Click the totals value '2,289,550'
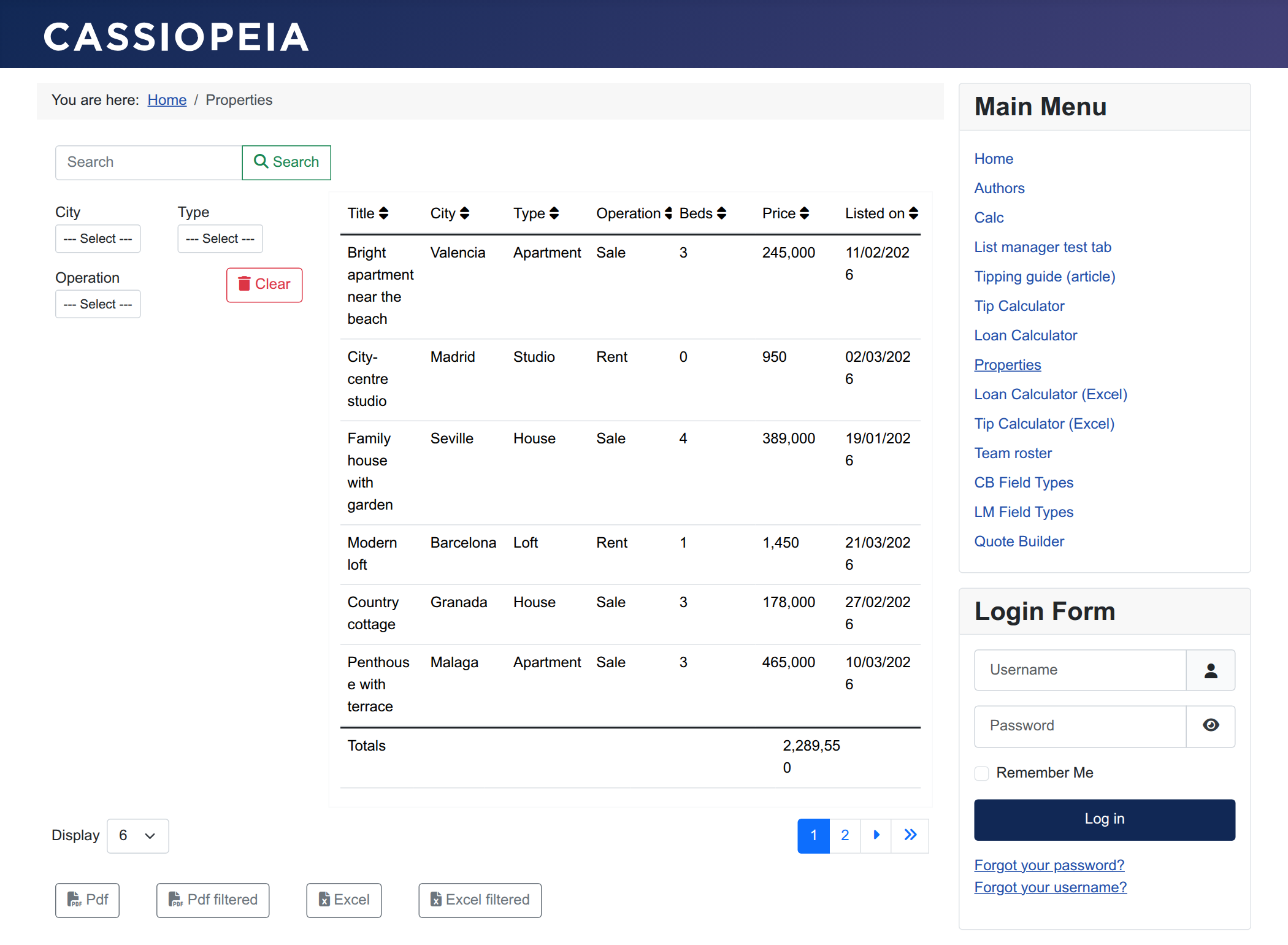Viewport: 1288px width, 945px height. coord(811,757)
